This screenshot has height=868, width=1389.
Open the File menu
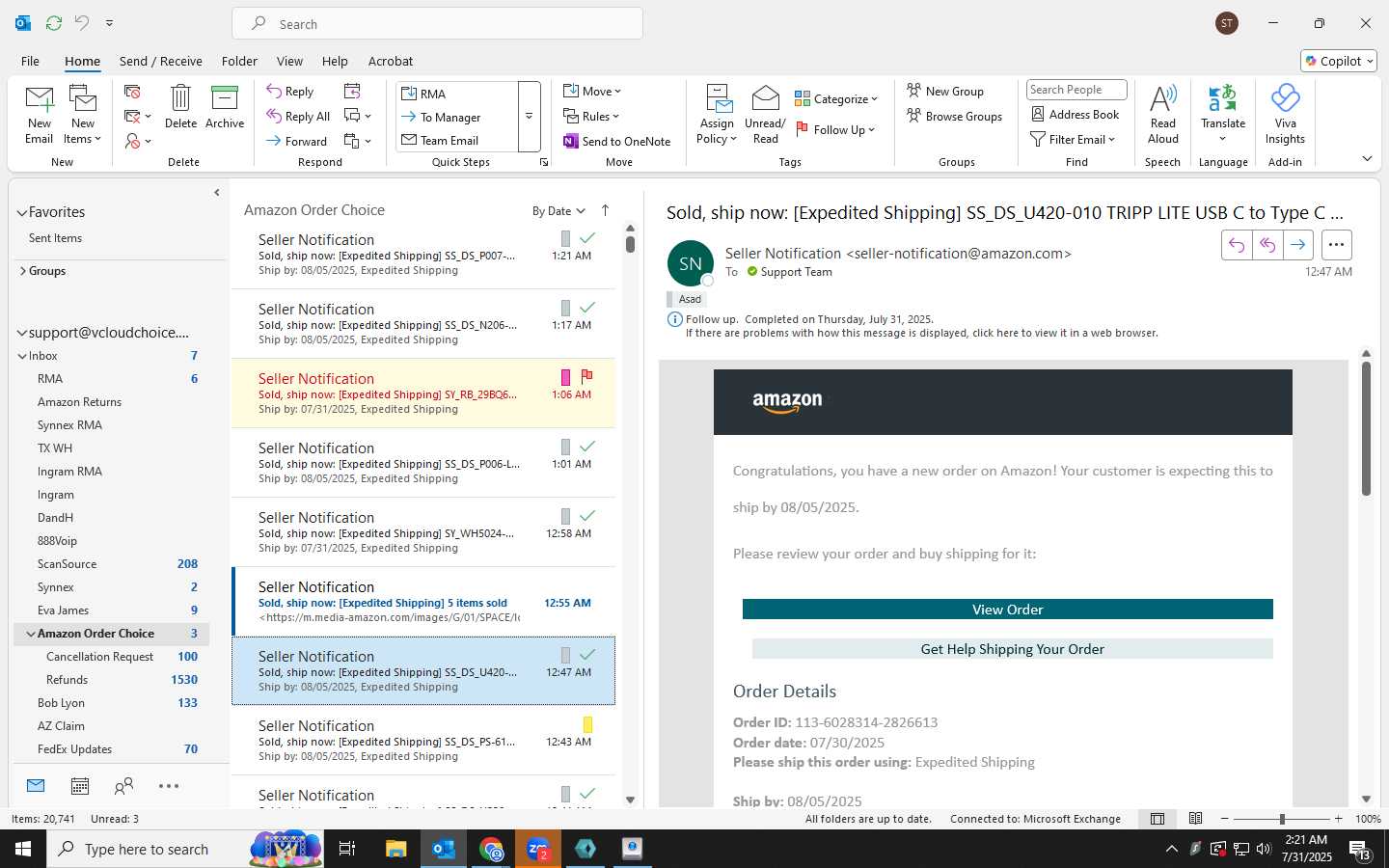coord(31,61)
